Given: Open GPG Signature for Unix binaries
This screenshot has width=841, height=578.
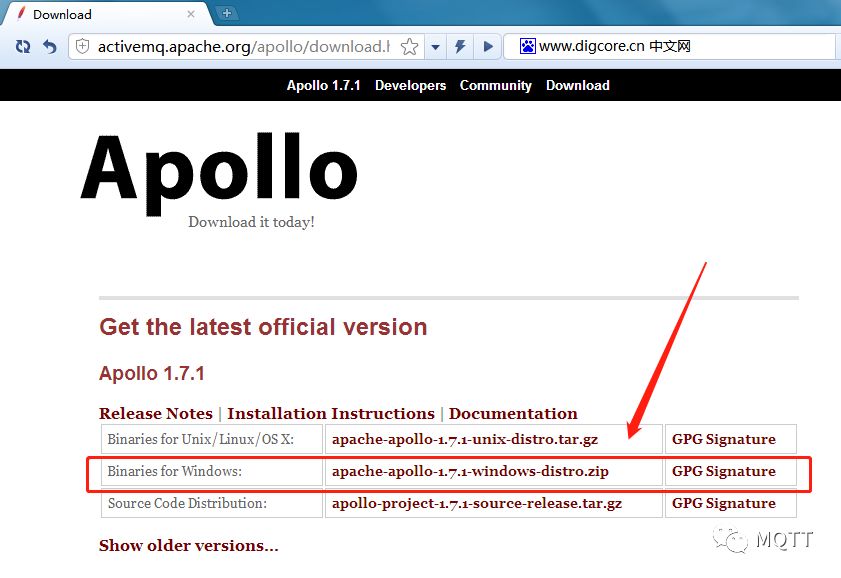Looking at the screenshot, I should point(724,439).
